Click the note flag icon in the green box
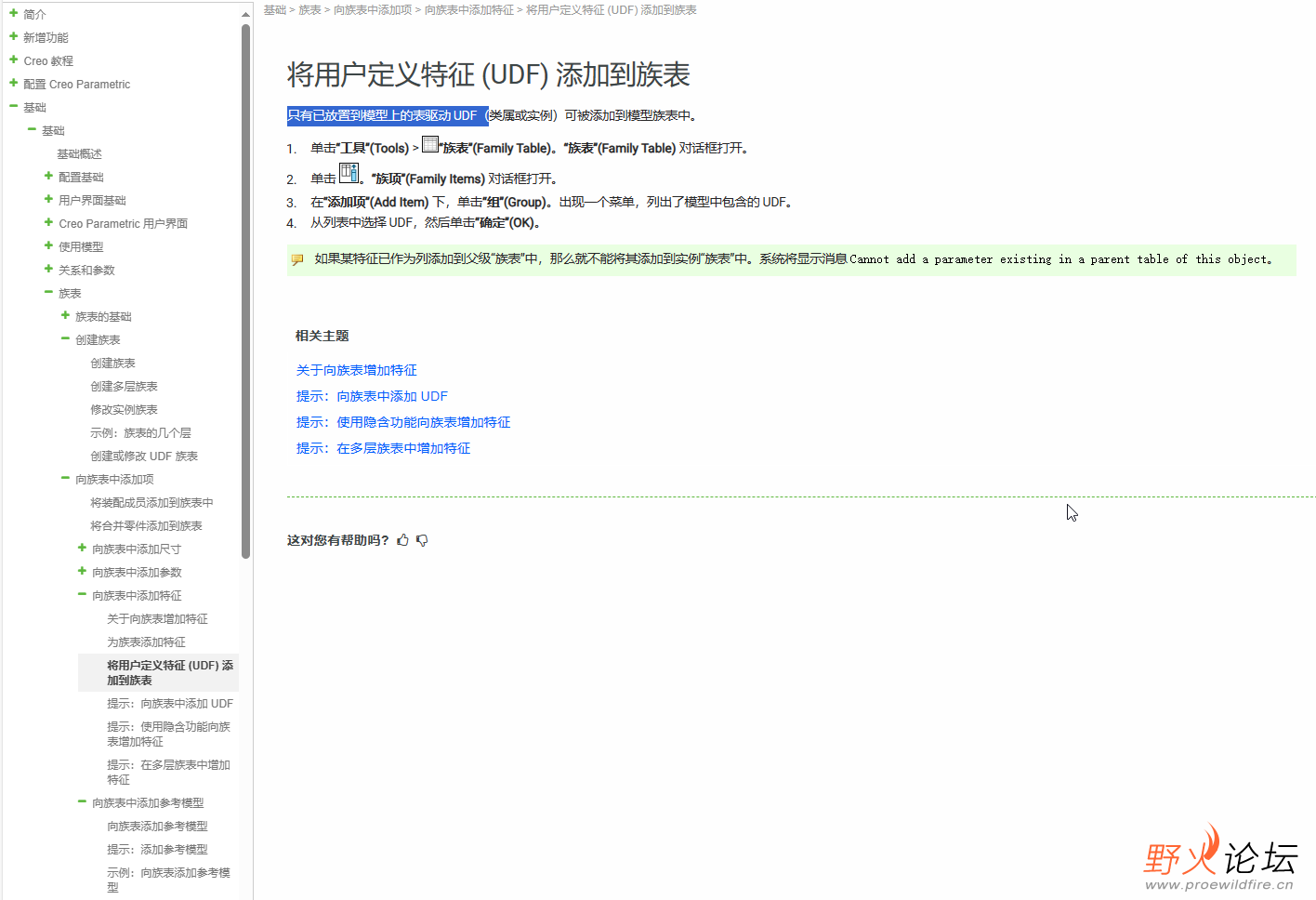This screenshot has width=1316, height=900. point(297,259)
